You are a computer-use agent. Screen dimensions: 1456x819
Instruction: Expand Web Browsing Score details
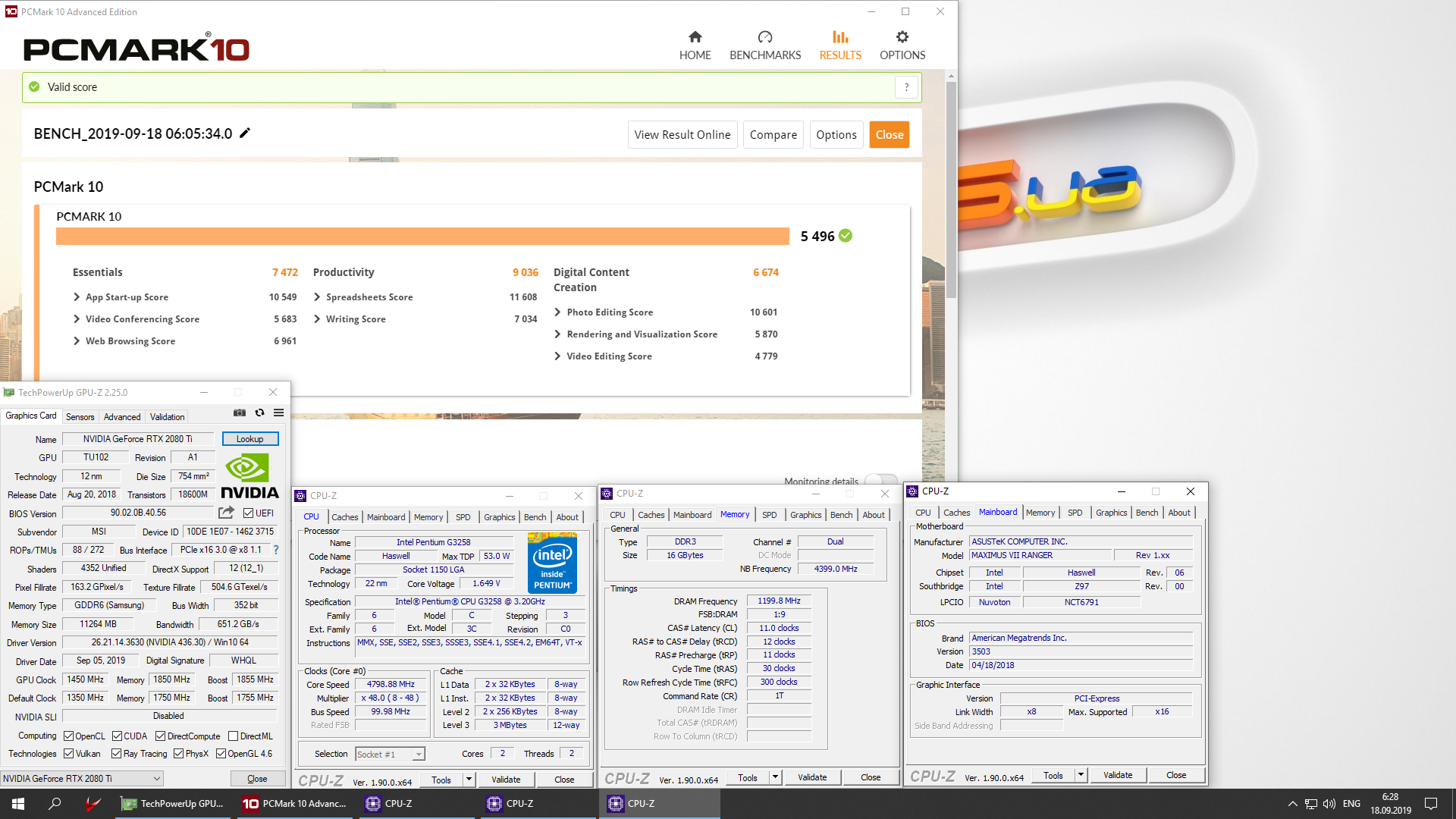point(77,341)
